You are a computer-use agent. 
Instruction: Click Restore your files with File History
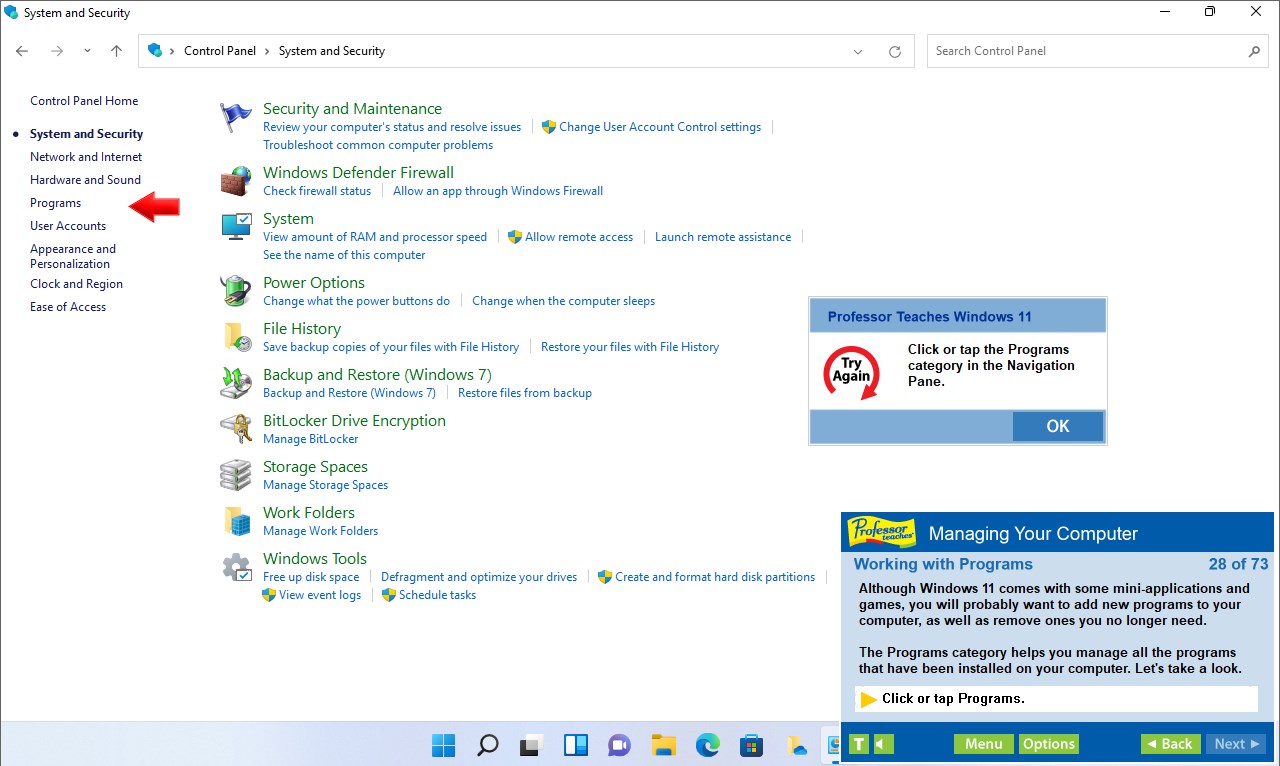tap(630, 347)
